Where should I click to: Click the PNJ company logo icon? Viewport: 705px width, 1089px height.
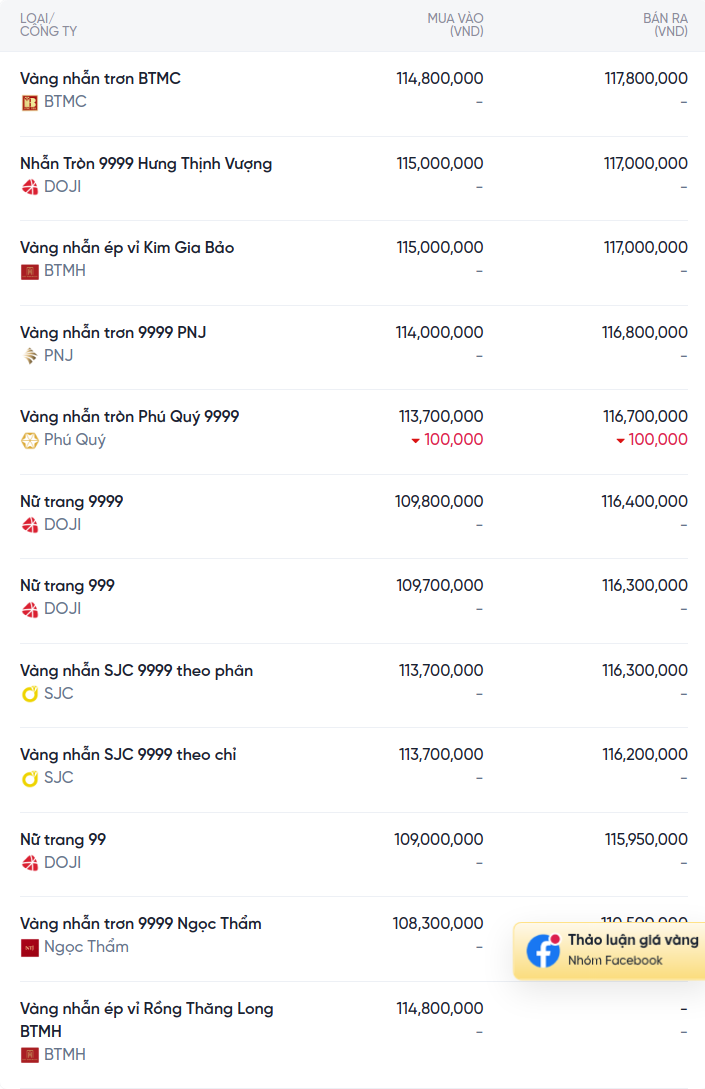coord(30,356)
